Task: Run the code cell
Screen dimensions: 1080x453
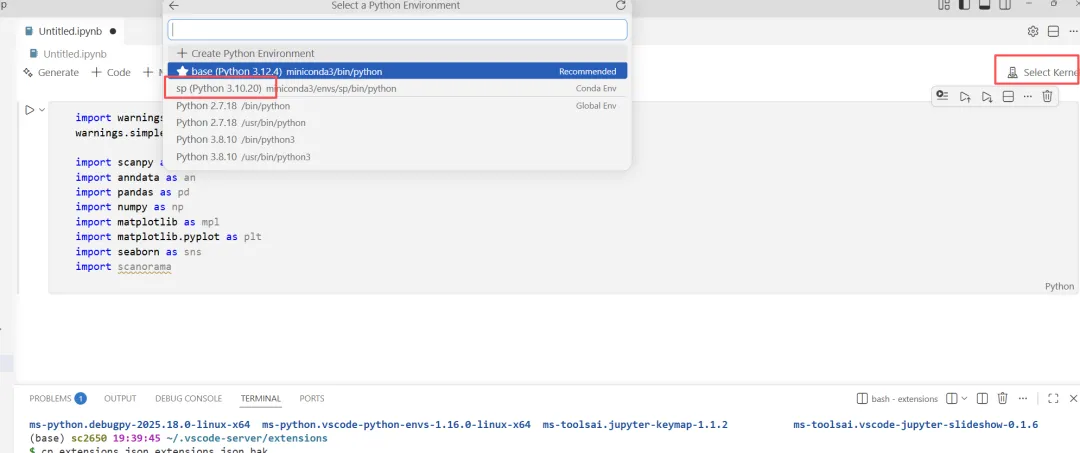Action: (x=30, y=109)
